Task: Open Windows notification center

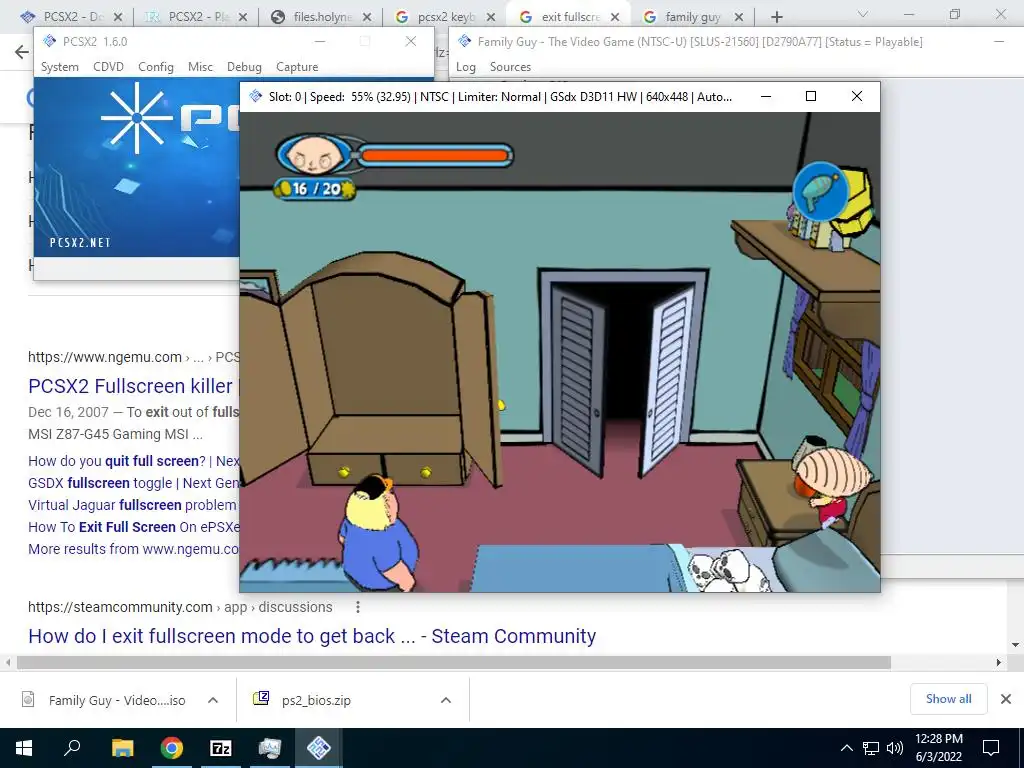Action: pyautogui.click(x=991, y=748)
